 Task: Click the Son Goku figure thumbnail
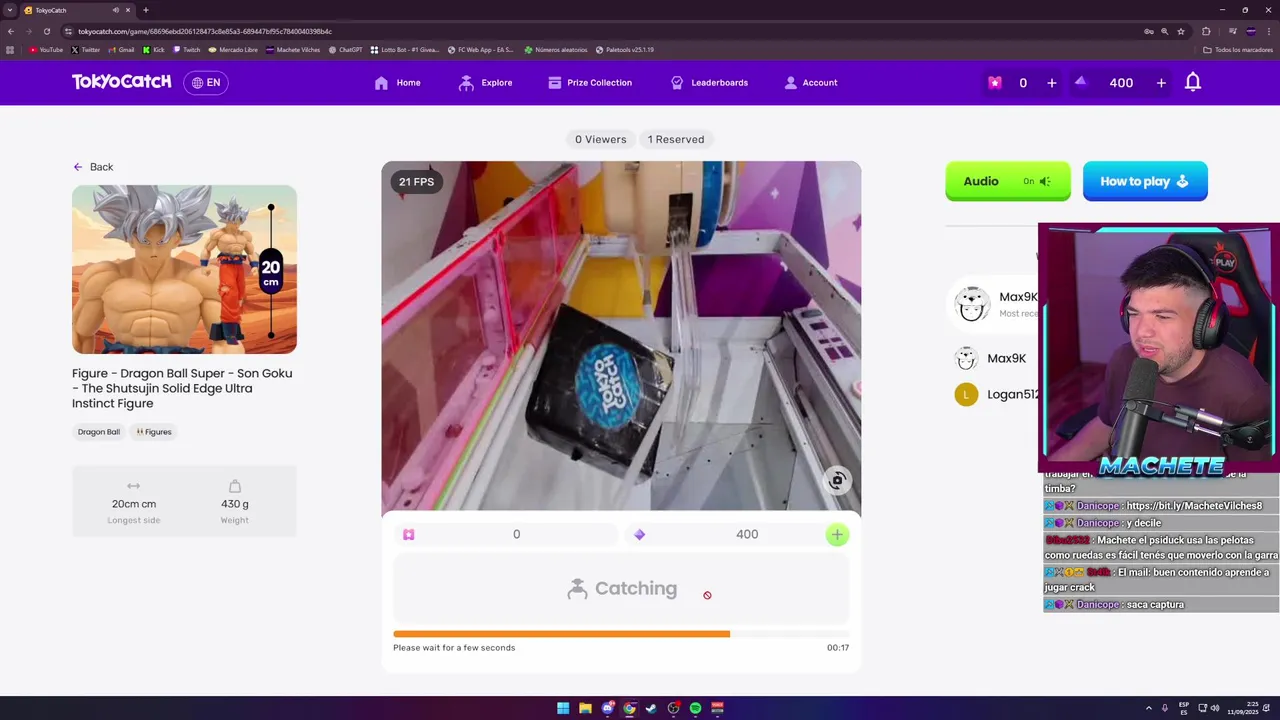(184, 269)
